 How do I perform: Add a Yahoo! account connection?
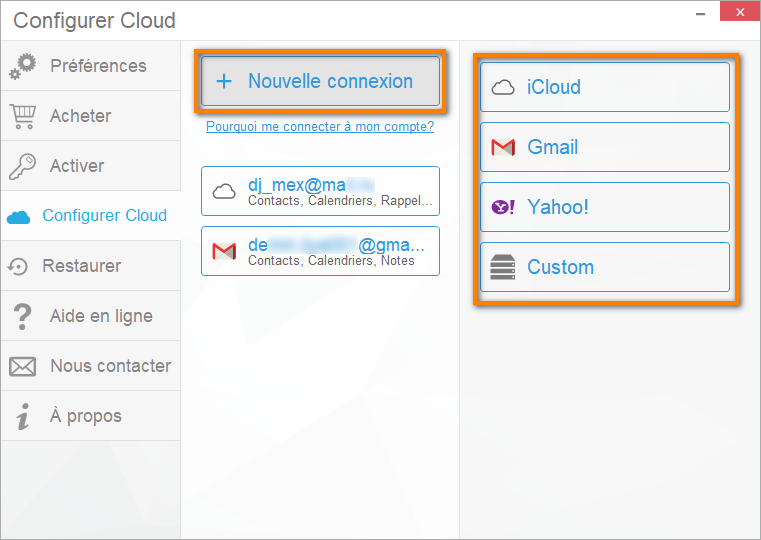pyautogui.click(x=604, y=207)
